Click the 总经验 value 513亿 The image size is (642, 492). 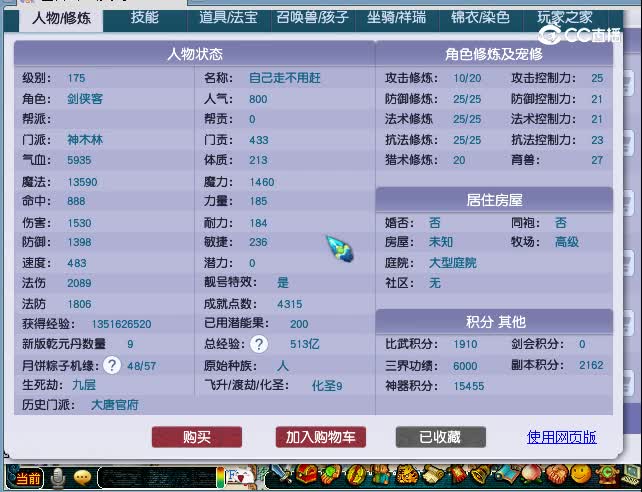pyautogui.click(x=304, y=344)
